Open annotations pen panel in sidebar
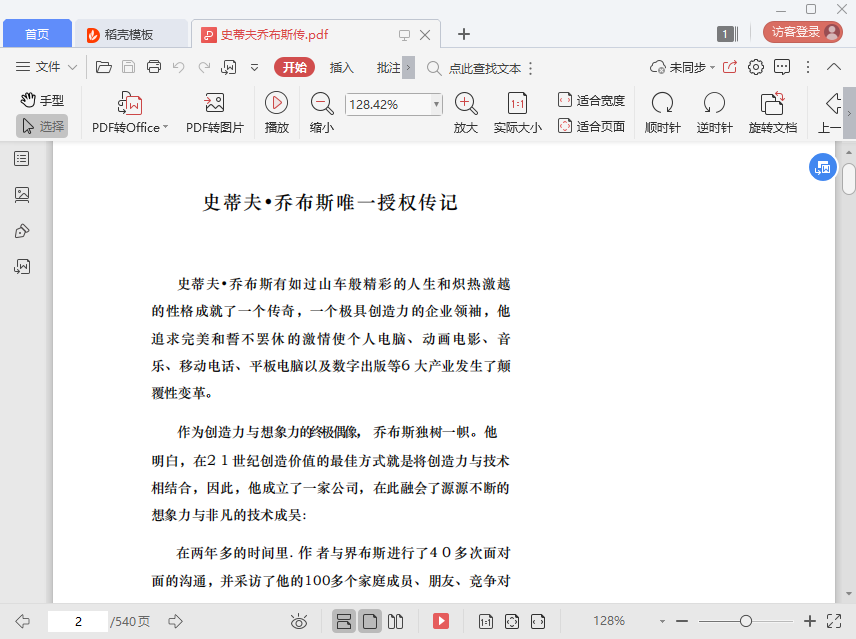856x639 pixels. point(22,231)
